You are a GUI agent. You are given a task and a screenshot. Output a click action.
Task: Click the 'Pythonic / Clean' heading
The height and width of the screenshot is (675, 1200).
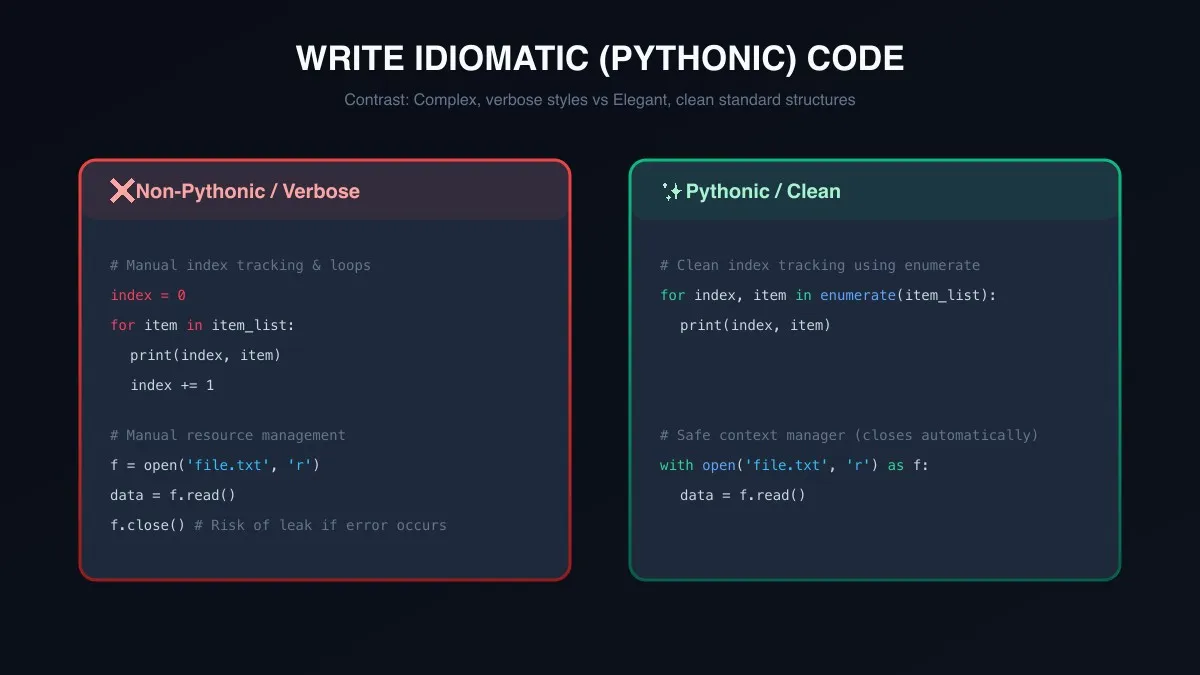[x=763, y=191]
